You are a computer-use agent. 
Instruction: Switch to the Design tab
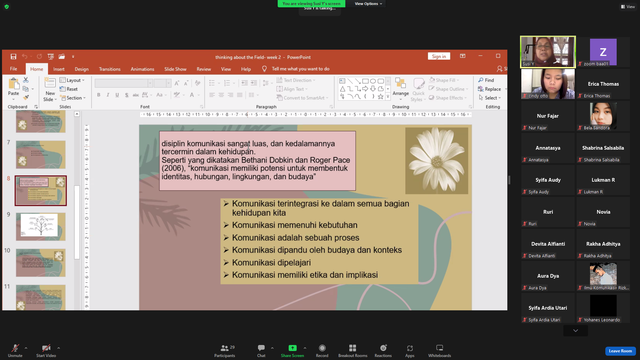(x=81, y=69)
